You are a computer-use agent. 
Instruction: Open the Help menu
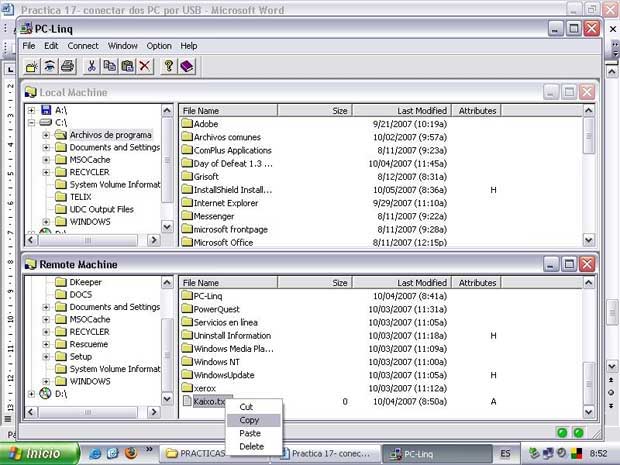tap(189, 46)
